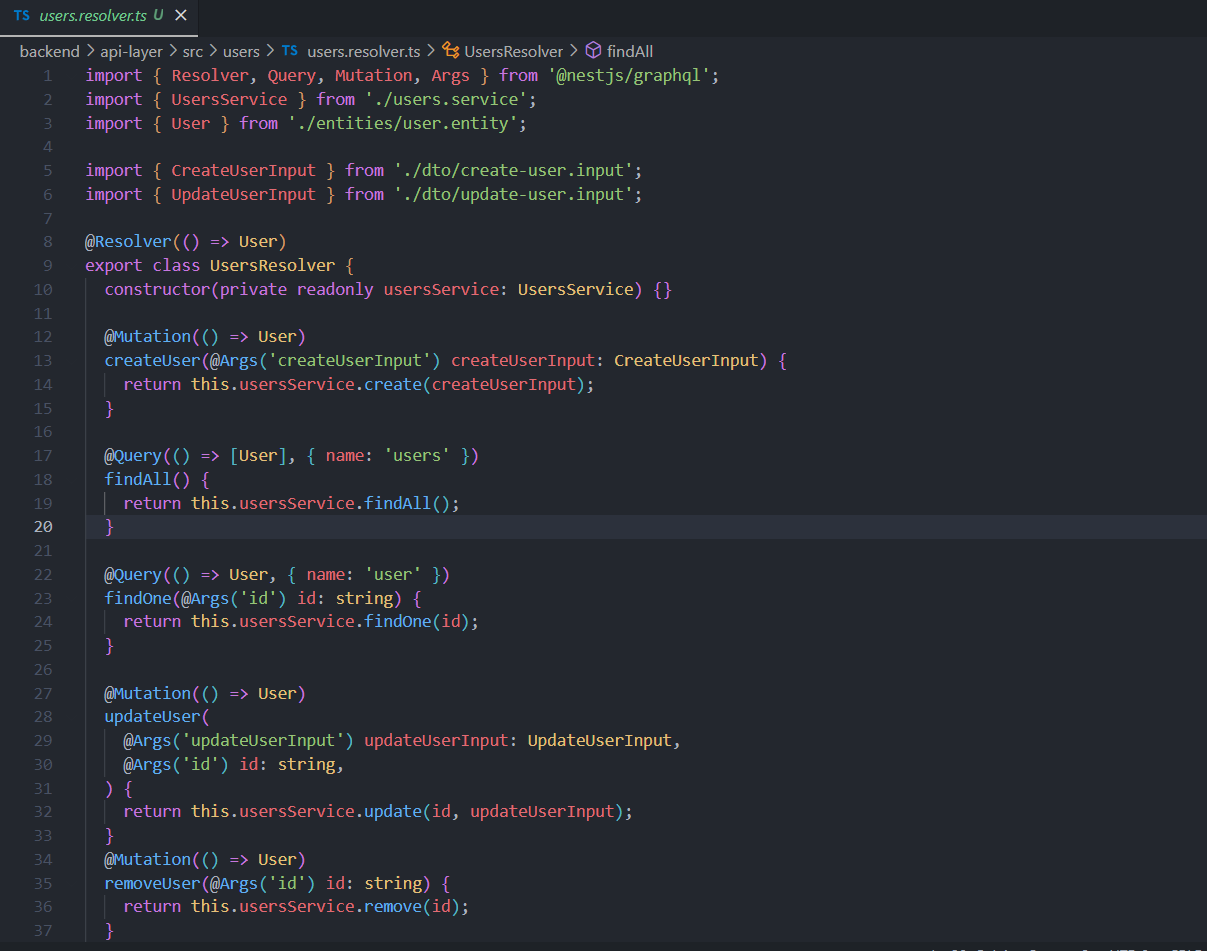Screen dimensions: 1207x951
Task: Click line number 37 in the gutter
Action: (x=44, y=931)
